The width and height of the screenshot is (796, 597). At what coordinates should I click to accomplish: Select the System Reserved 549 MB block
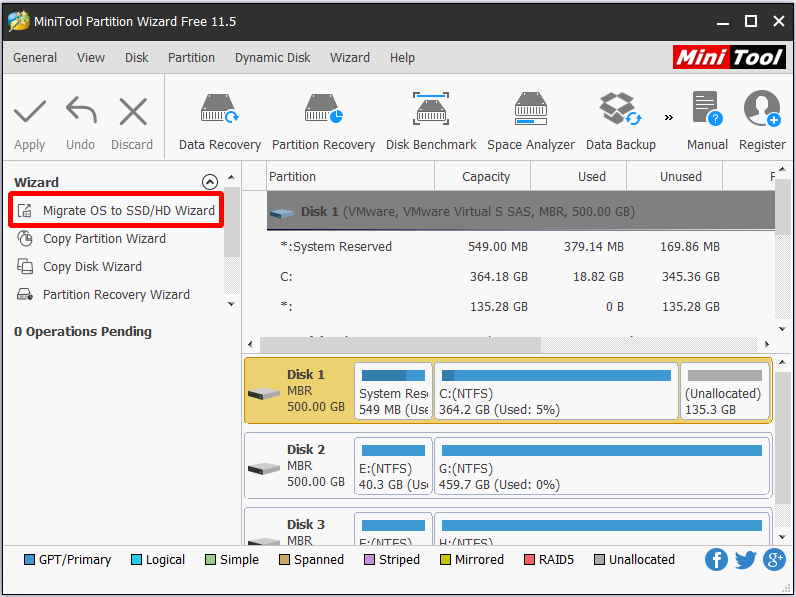393,391
